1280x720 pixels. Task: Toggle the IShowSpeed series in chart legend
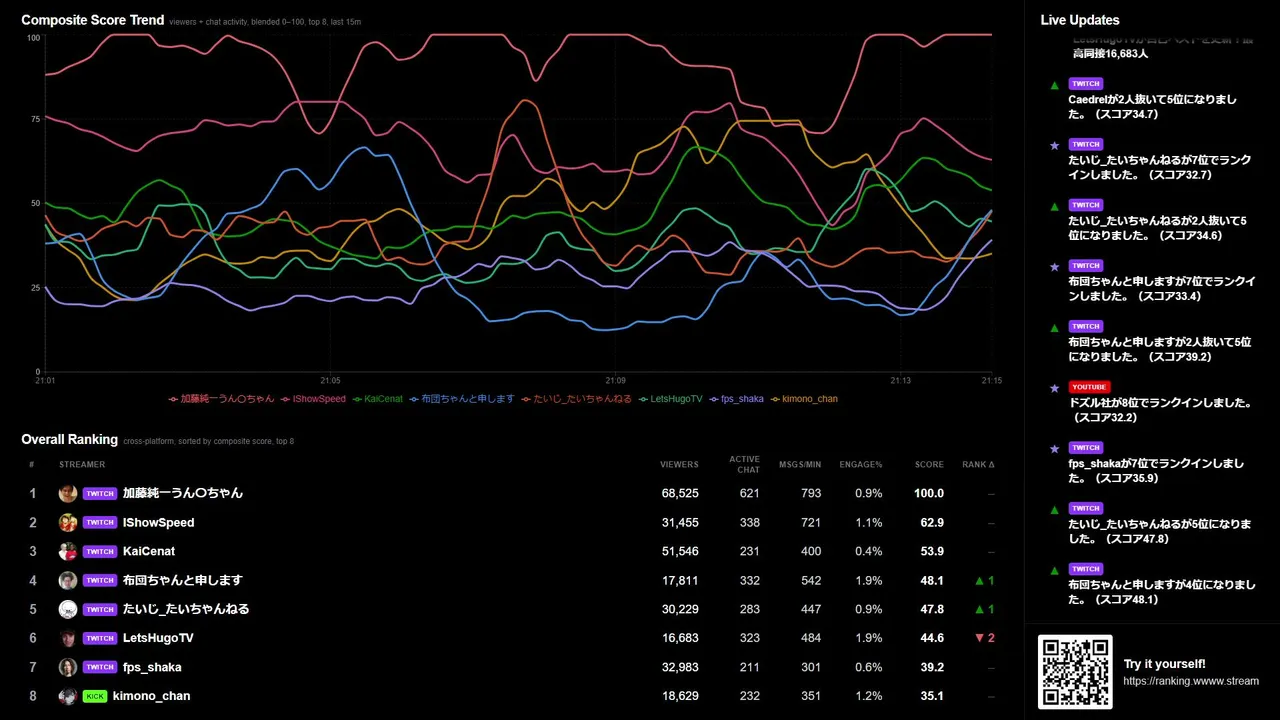point(313,399)
